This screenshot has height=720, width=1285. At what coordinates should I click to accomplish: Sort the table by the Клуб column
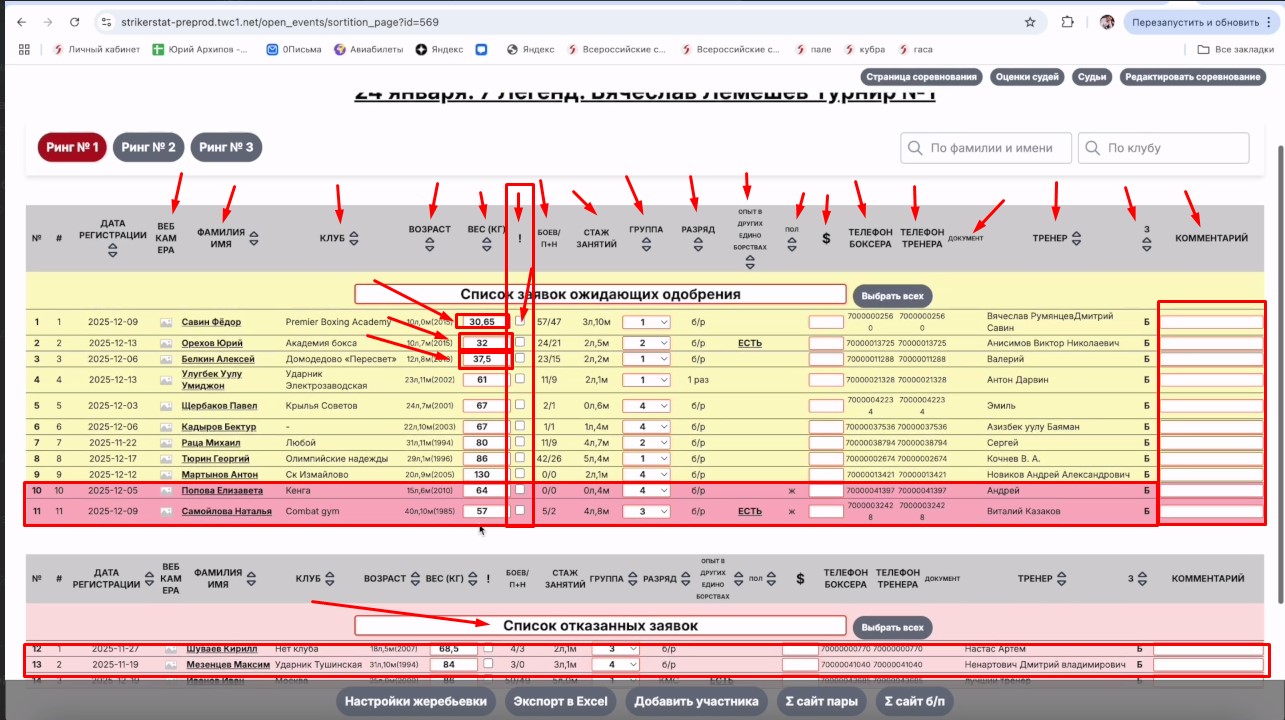click(354, 238)
